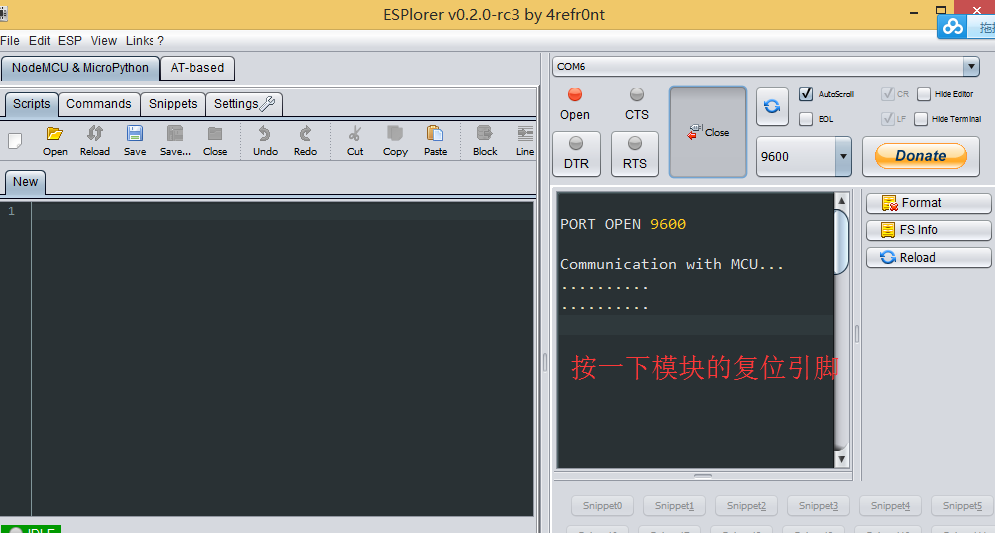This screenshot has width=995, height=533.
Task: Click the terminal vertical scrollbar thumb
Action: pos(841,242)
